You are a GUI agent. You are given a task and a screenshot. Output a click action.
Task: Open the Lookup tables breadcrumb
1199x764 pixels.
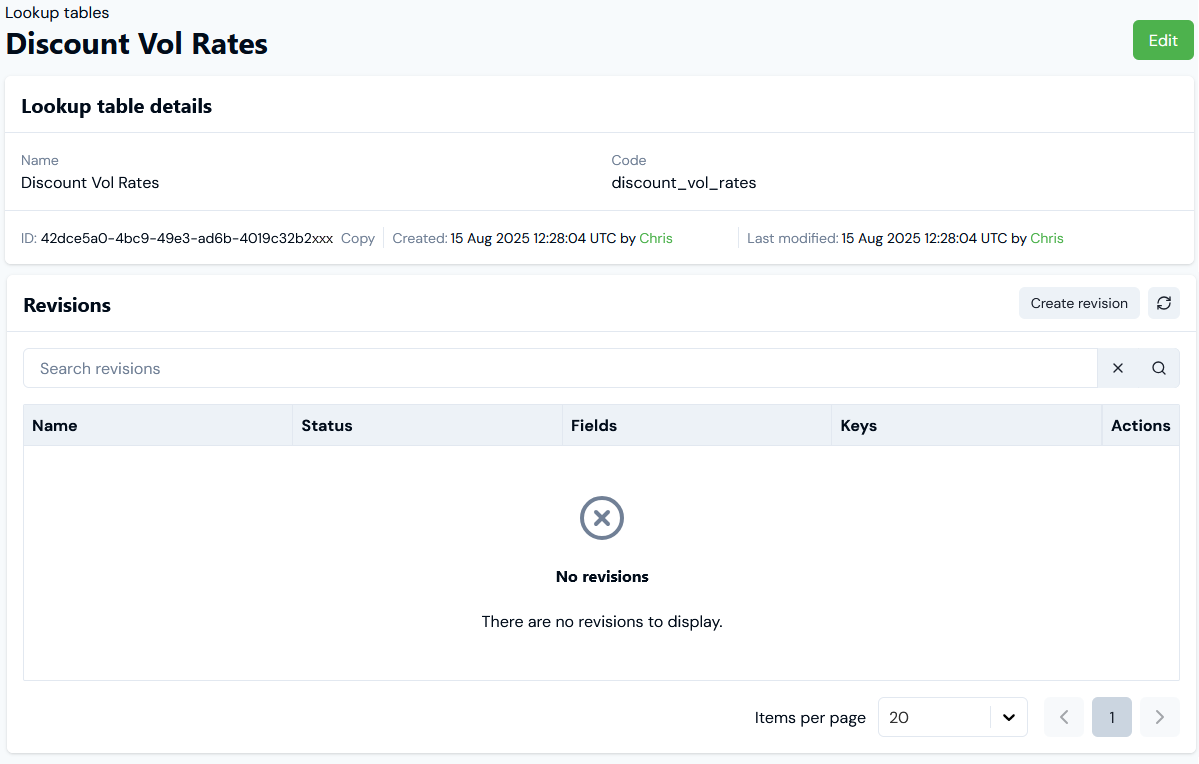click(x=57, y=12)
